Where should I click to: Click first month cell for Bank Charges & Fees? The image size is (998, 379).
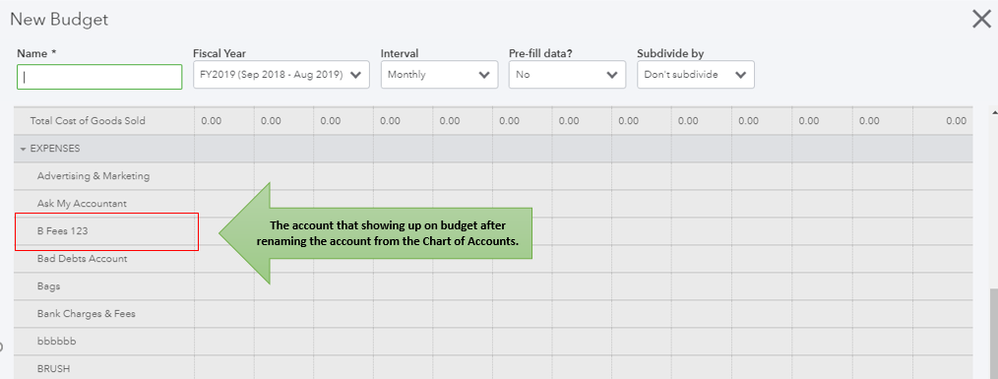point(224,313)
